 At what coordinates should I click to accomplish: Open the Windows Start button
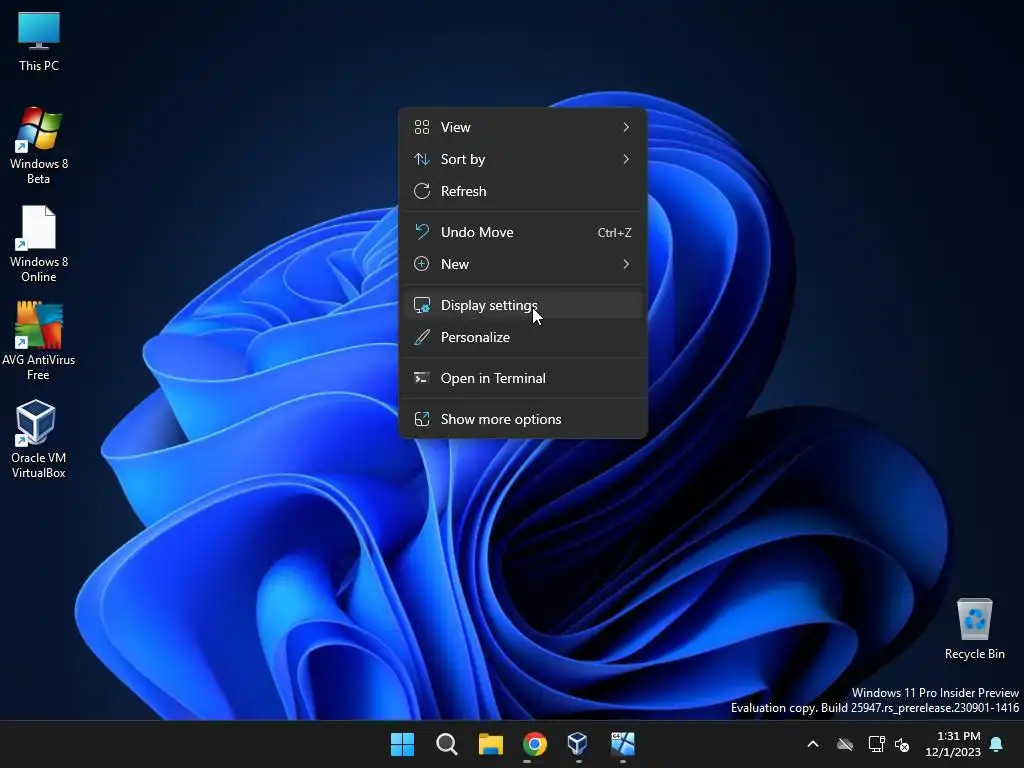(x=402, y=744)
